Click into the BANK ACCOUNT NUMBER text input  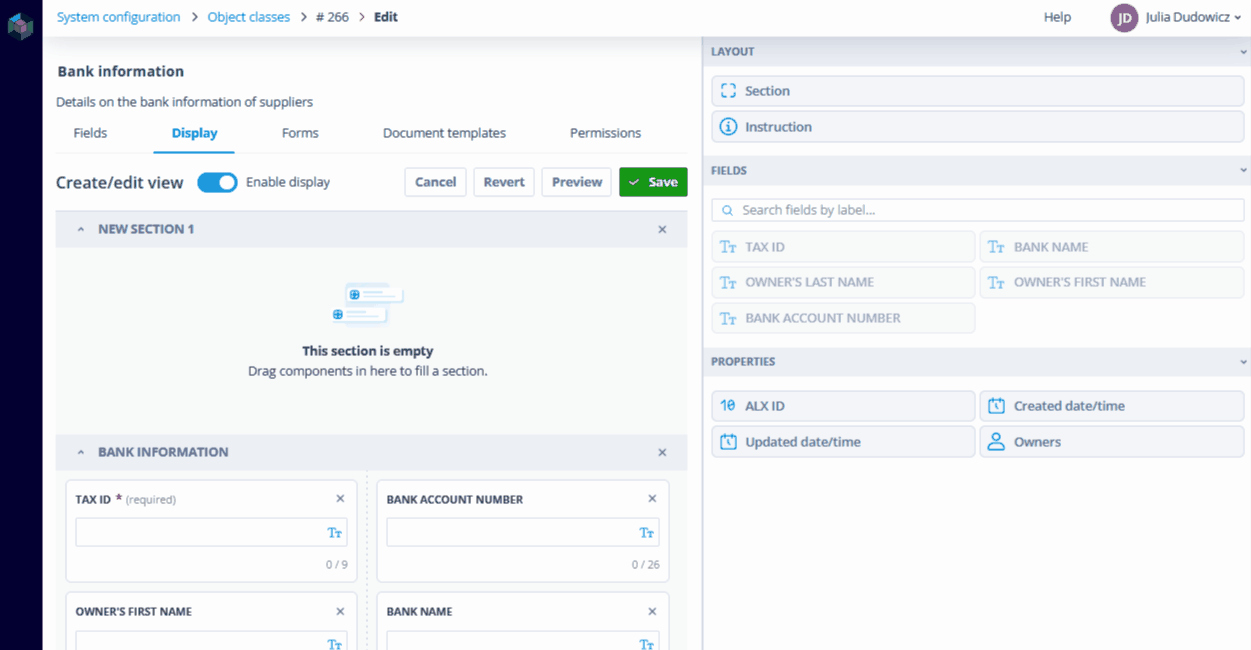coord(523,533)
